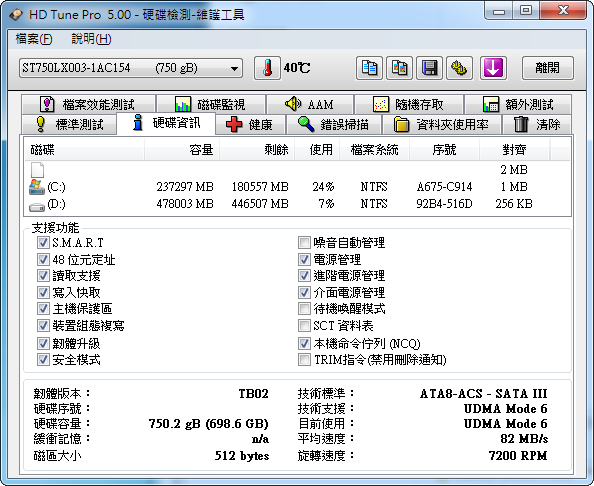The height and width of the screenshot is (486, 594).
Task: Click the thermometer temperature icon
Action: (267, 68)
